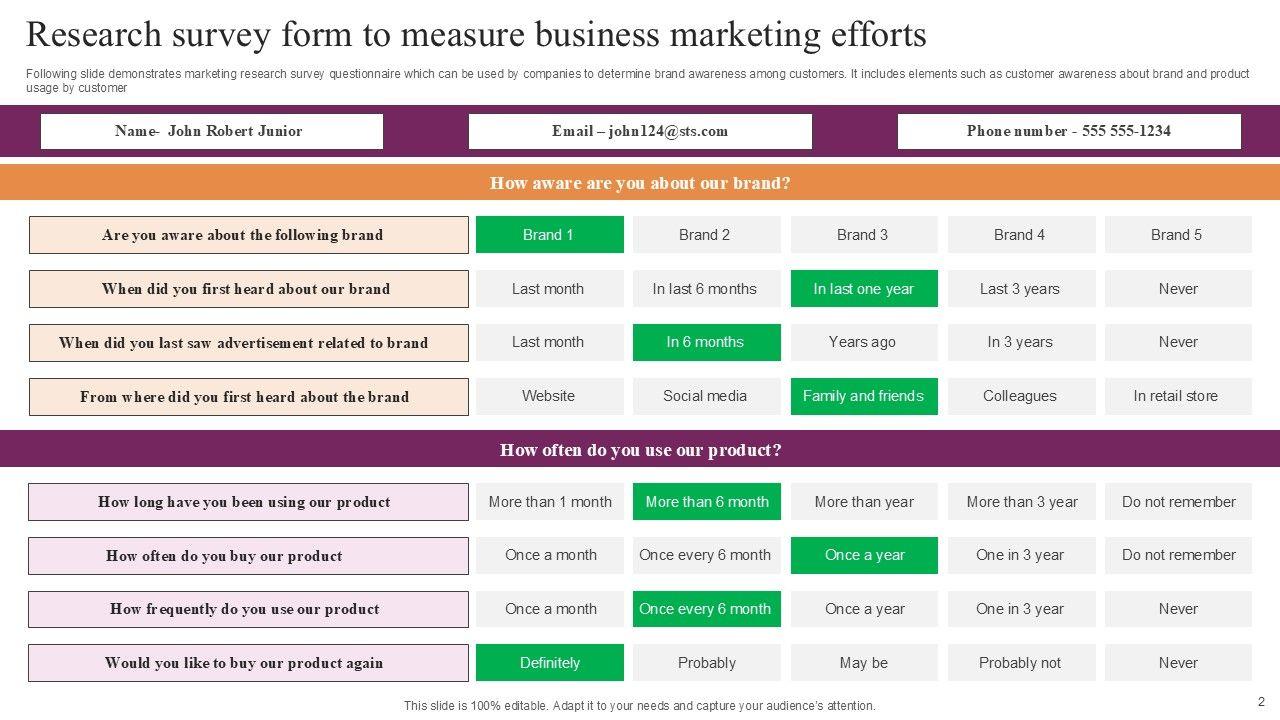
Task: Select the Brand 3 option
Action: pos(863,235)
